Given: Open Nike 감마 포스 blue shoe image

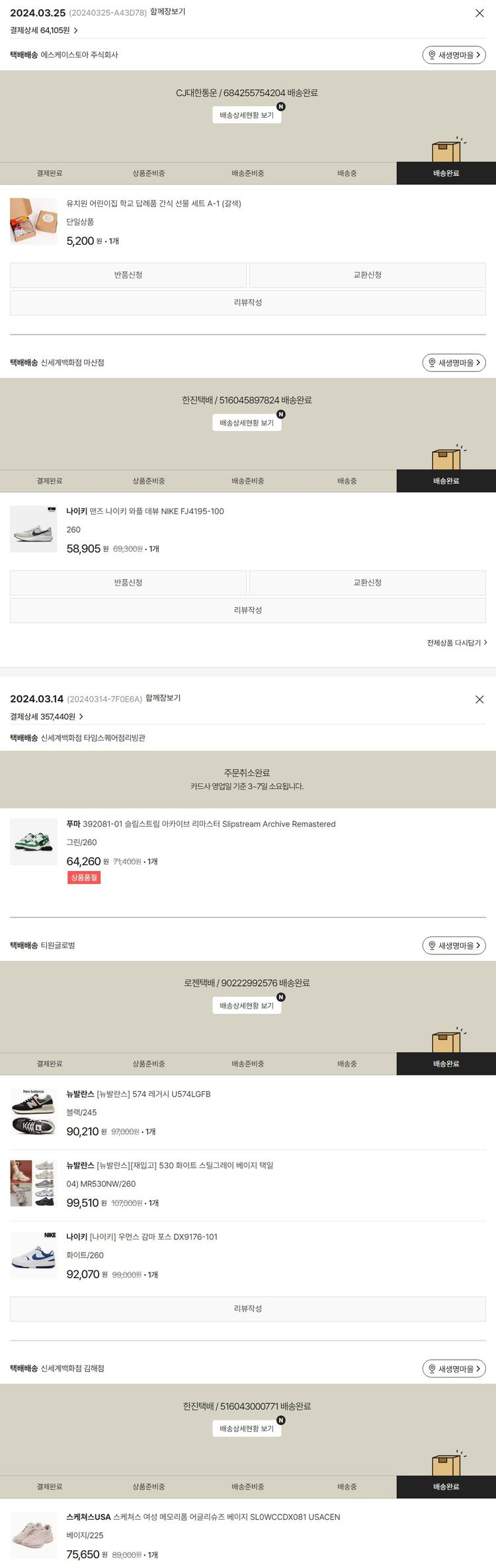Looking at the screenshot, I should (x=34, y=1255).
